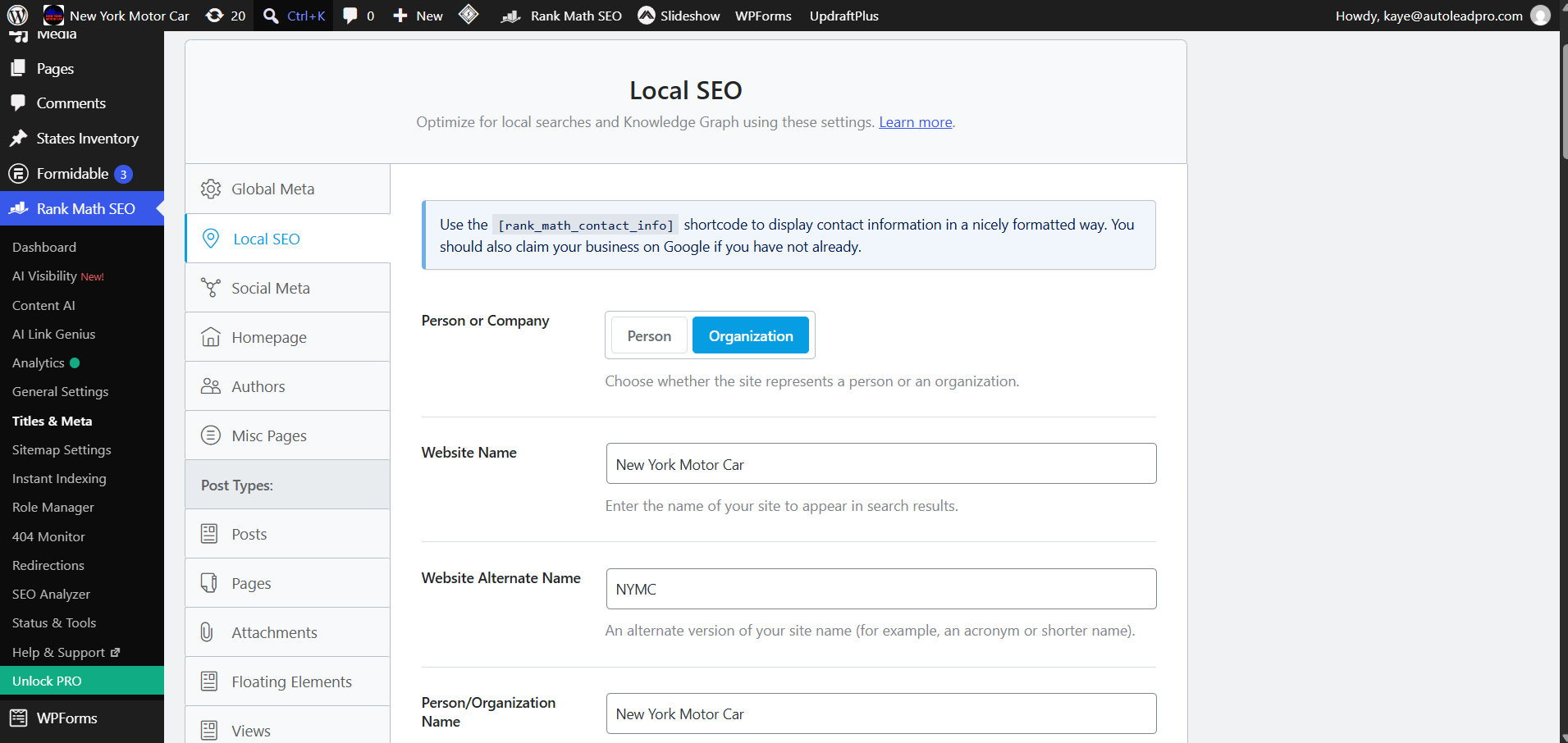Click the Posts document icon
1568x743 pixels.
(x=209, y=534)
